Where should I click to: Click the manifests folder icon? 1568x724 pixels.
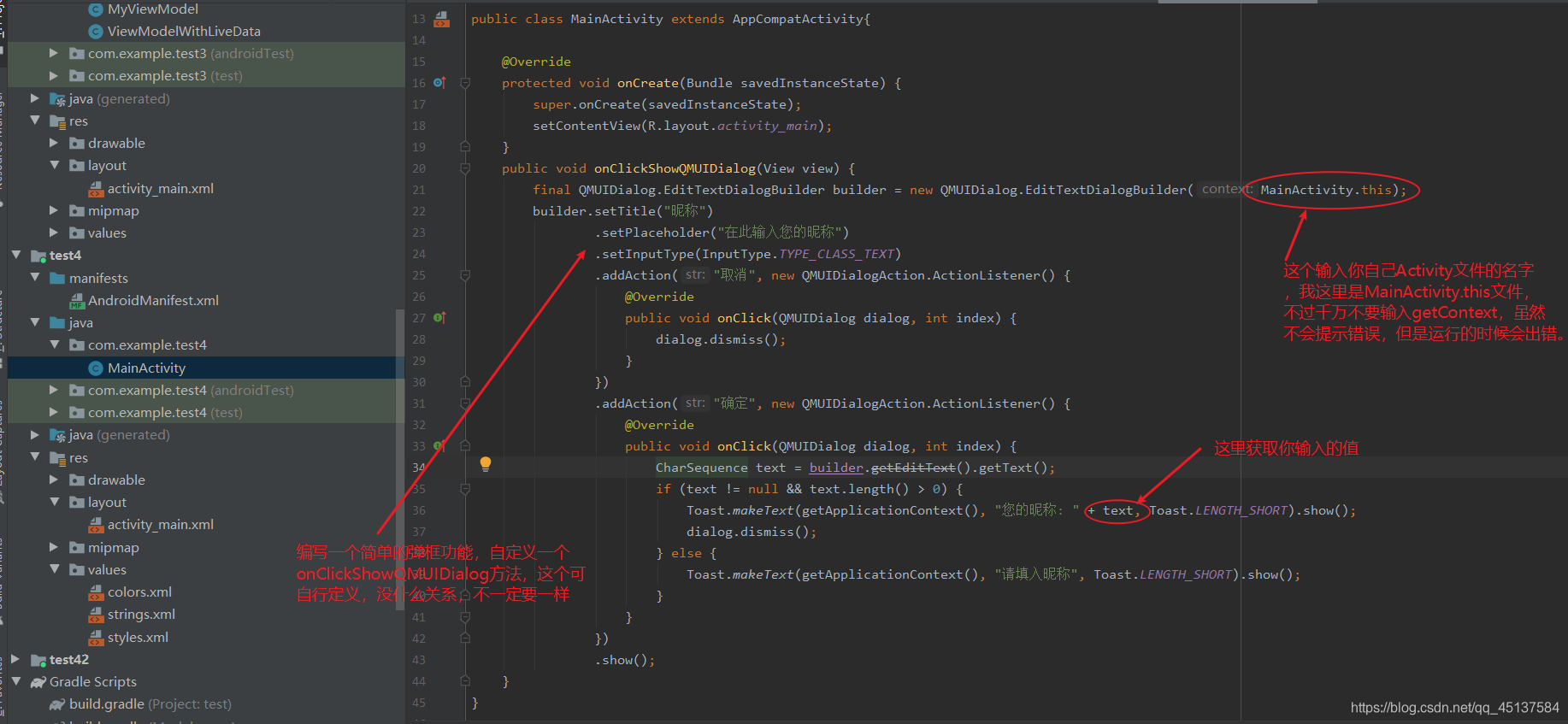57,279
